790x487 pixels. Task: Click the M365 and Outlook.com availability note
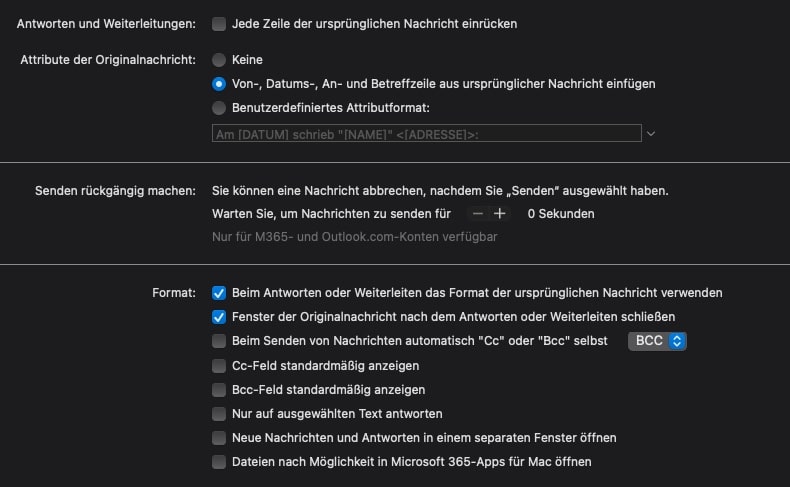354,237
